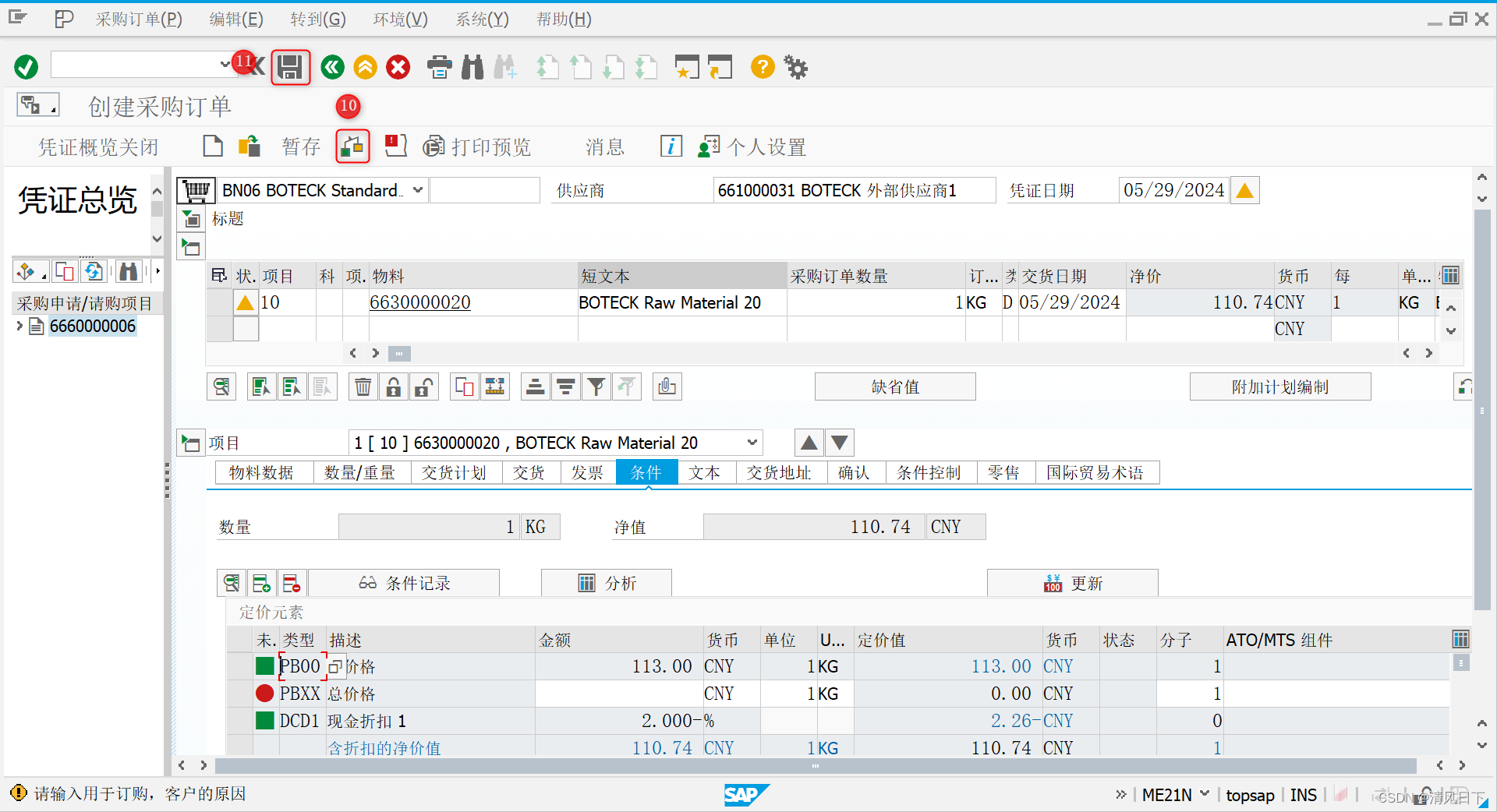This screenshot has height=812, width=1497.
Task: Click the conditions horizontal scrollbar
Action: (x=815, y=765)
